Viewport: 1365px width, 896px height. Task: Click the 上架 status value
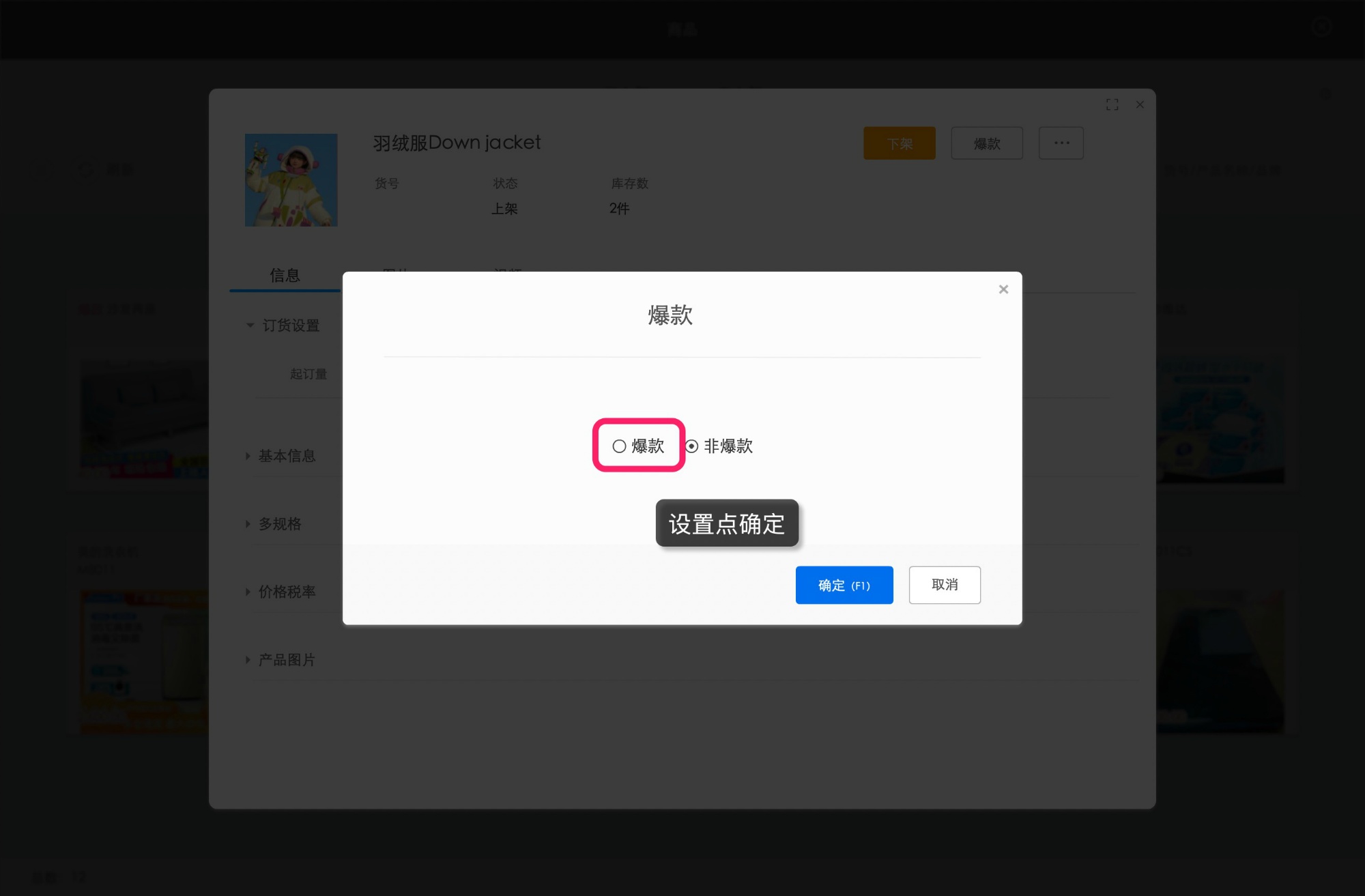(505, 209)
